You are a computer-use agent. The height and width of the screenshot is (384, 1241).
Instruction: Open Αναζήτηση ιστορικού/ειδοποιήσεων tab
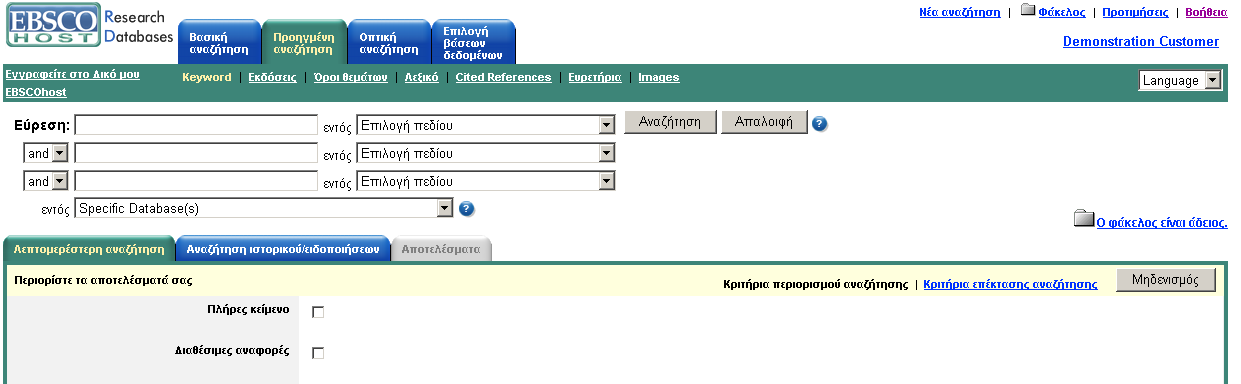click(282, 250)
